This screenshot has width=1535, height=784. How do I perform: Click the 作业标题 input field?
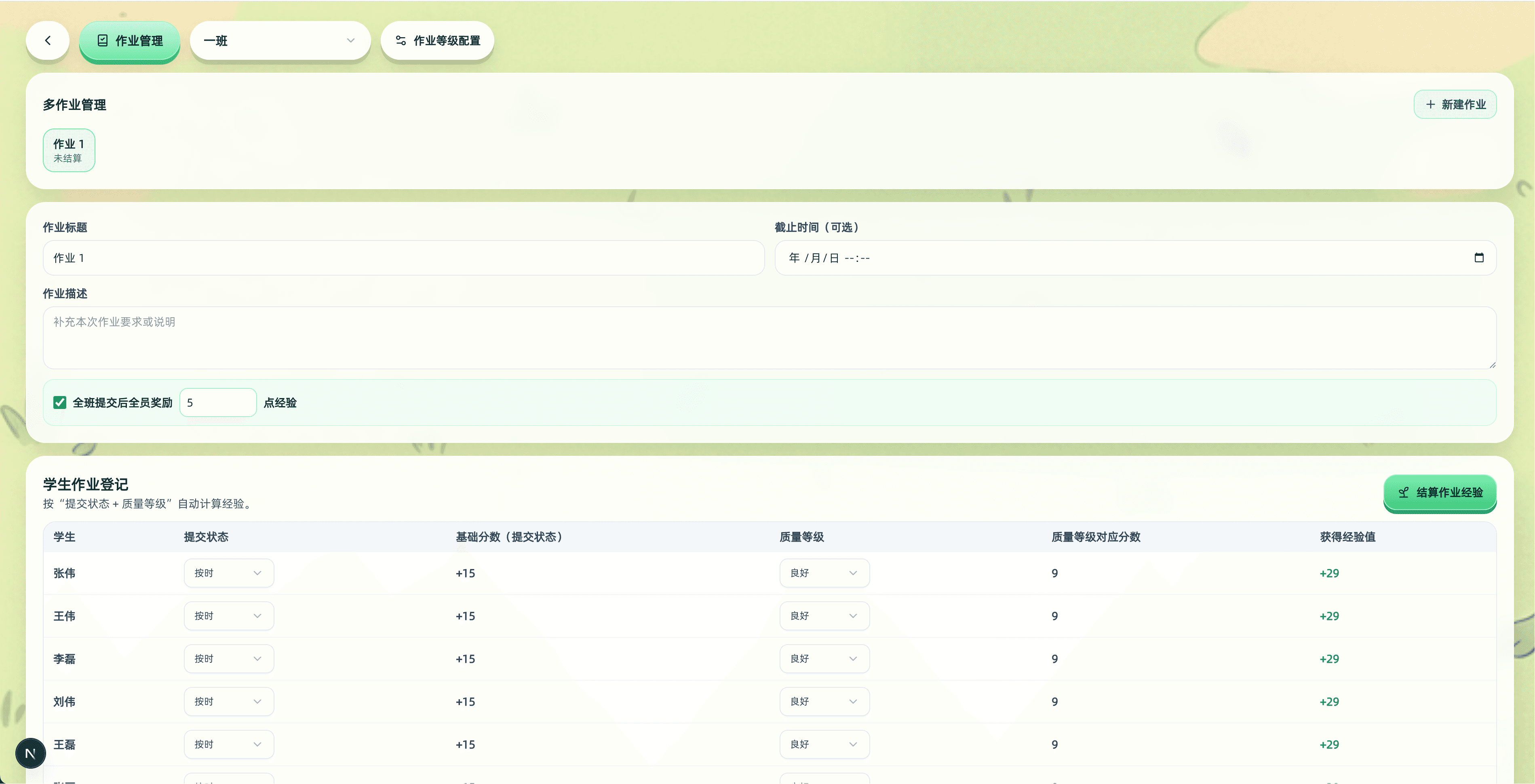coord(403,258)
